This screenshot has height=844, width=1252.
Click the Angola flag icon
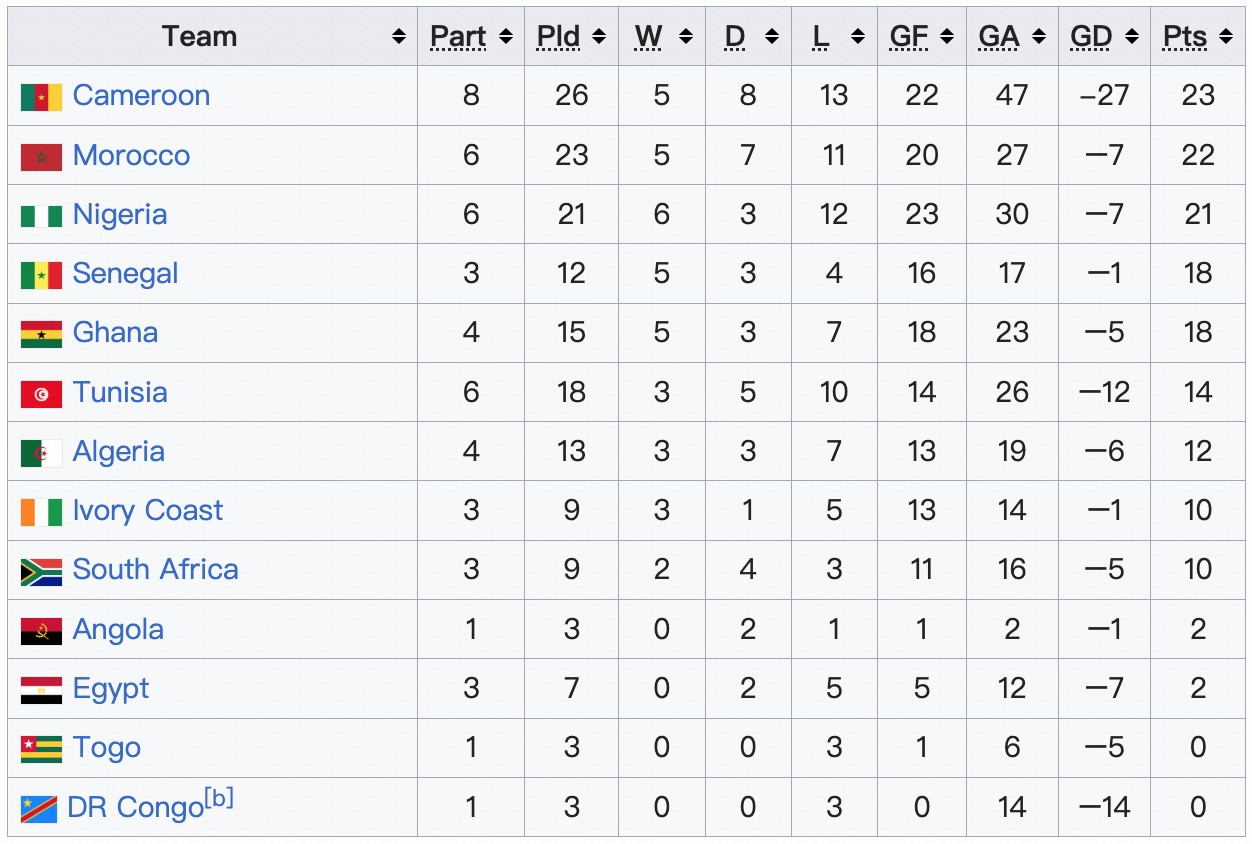pos(41,631)
